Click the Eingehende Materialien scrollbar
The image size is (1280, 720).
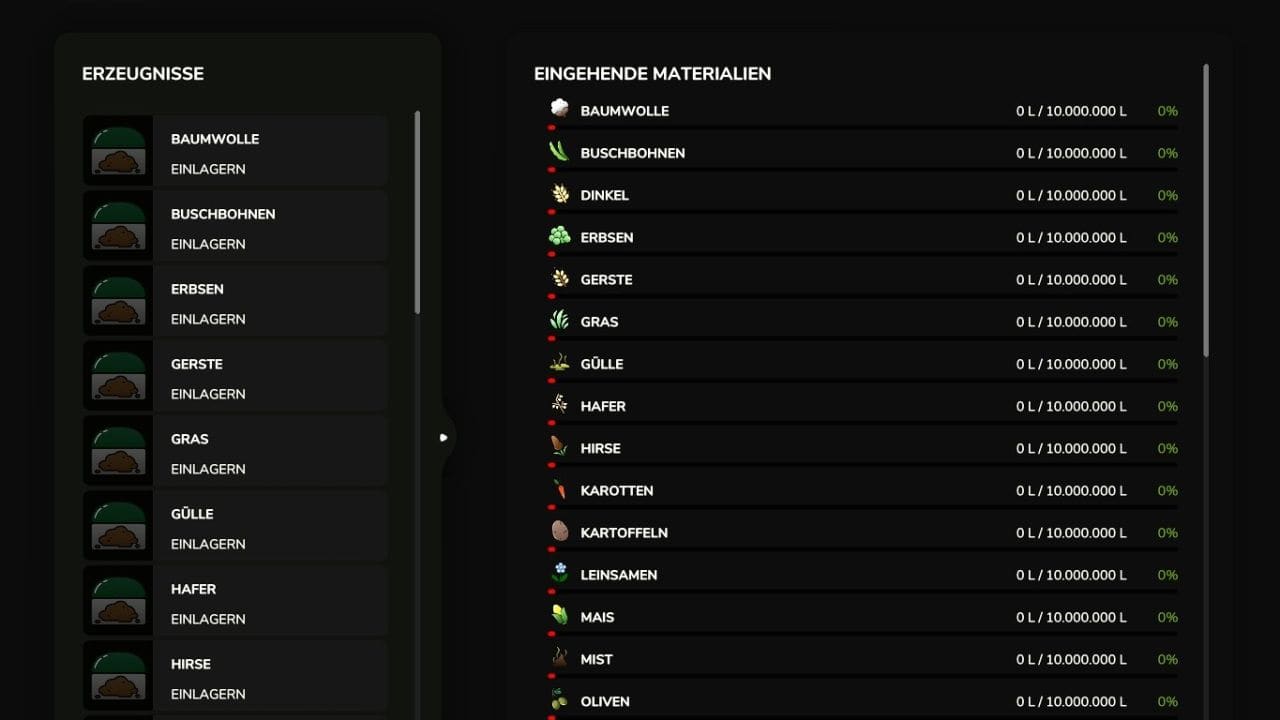coord(1206,210)
